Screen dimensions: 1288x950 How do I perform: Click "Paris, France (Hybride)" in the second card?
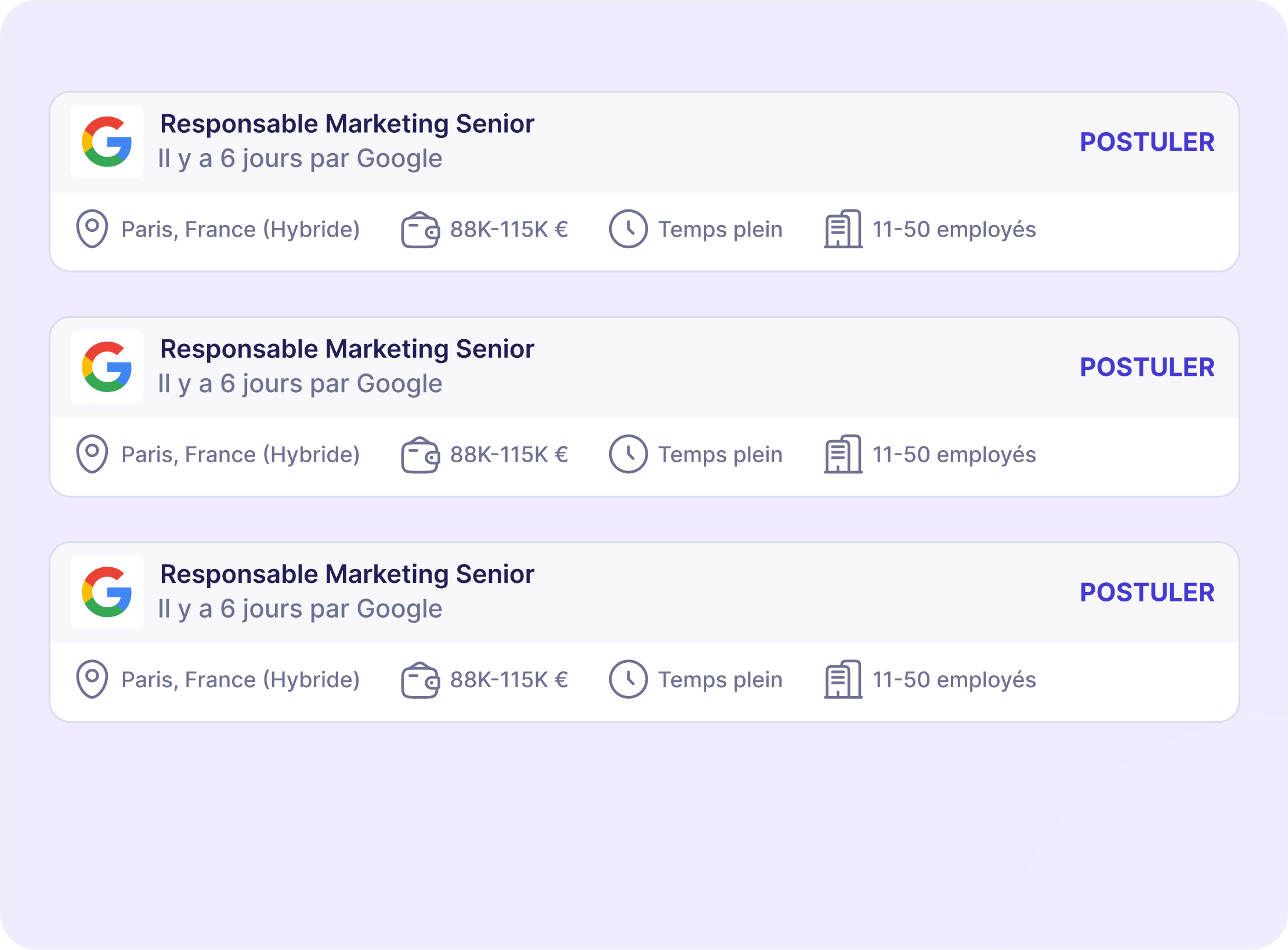pyautogui.click(x=240, y=455)
